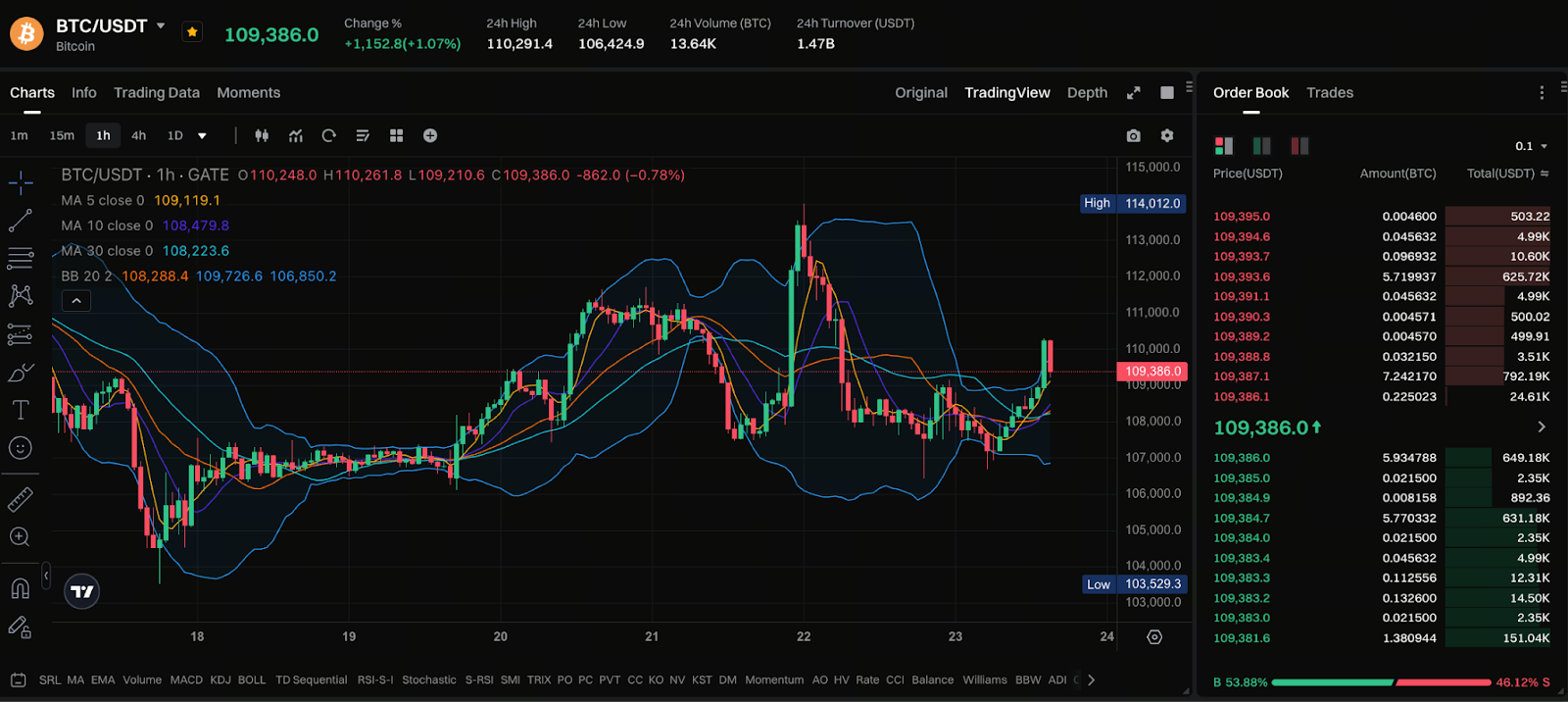Select the ruler measure tool
Viewport: 1568px width, 702px height.
(20, 500)
